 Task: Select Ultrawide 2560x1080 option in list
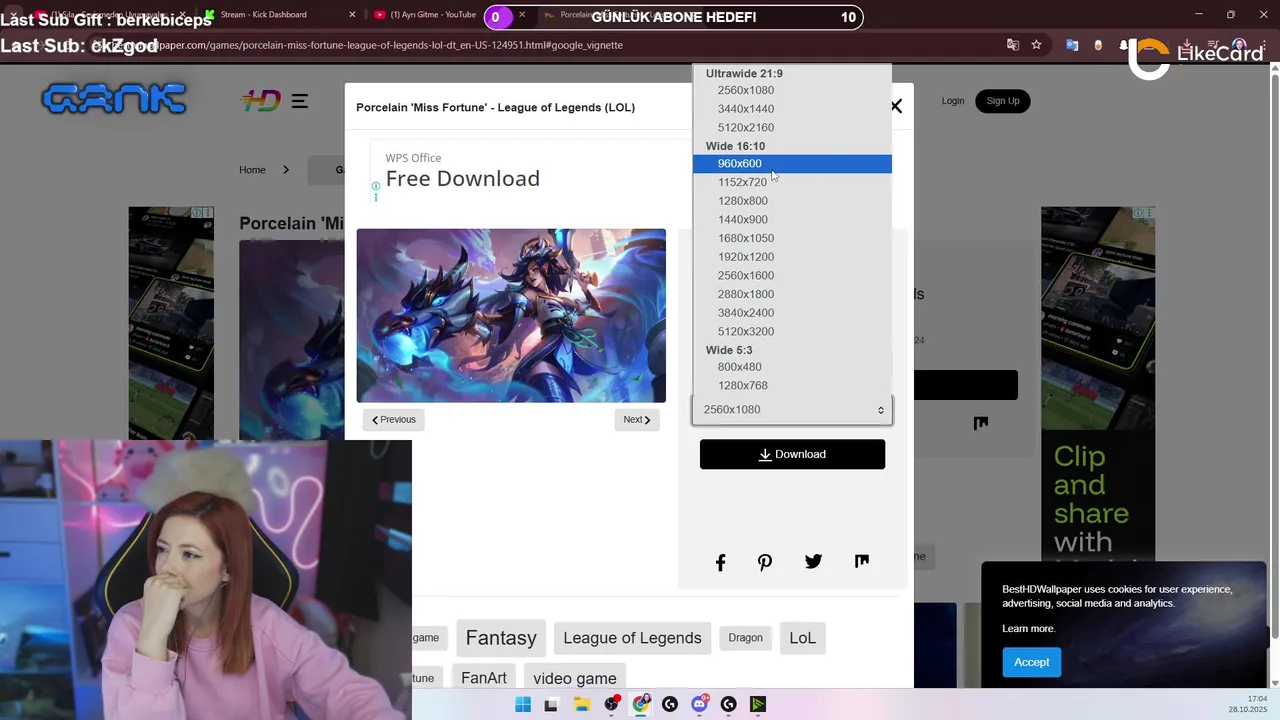pyautogui.click(x=792, y=90)
